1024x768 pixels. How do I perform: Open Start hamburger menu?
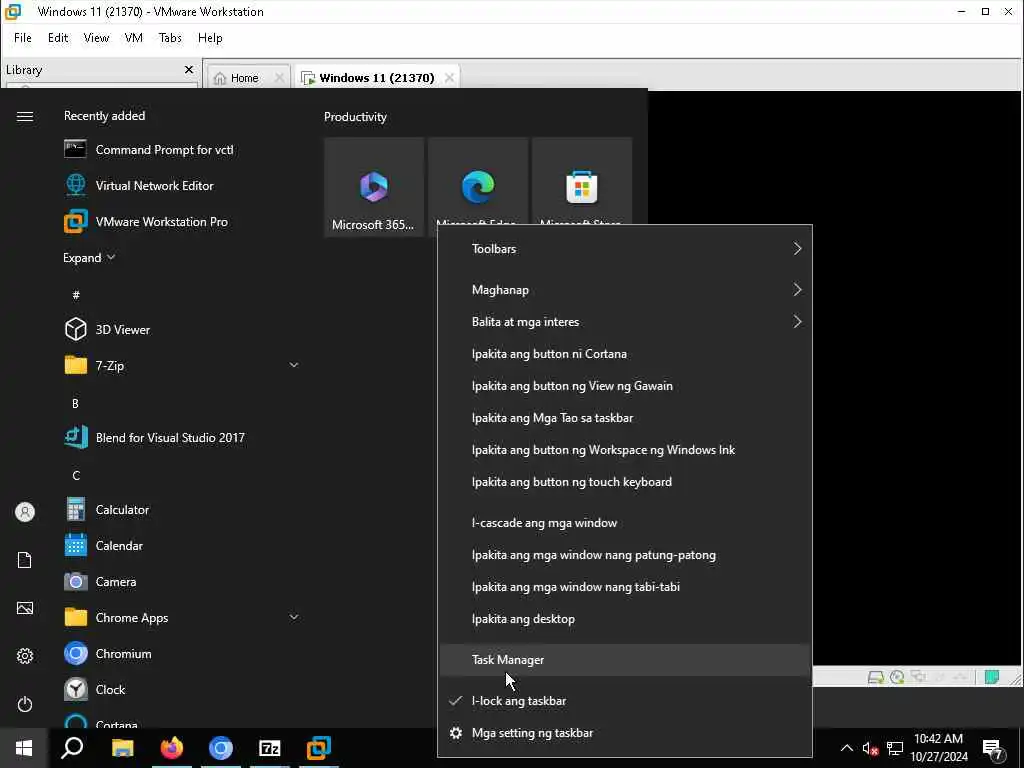coord(25,116)
